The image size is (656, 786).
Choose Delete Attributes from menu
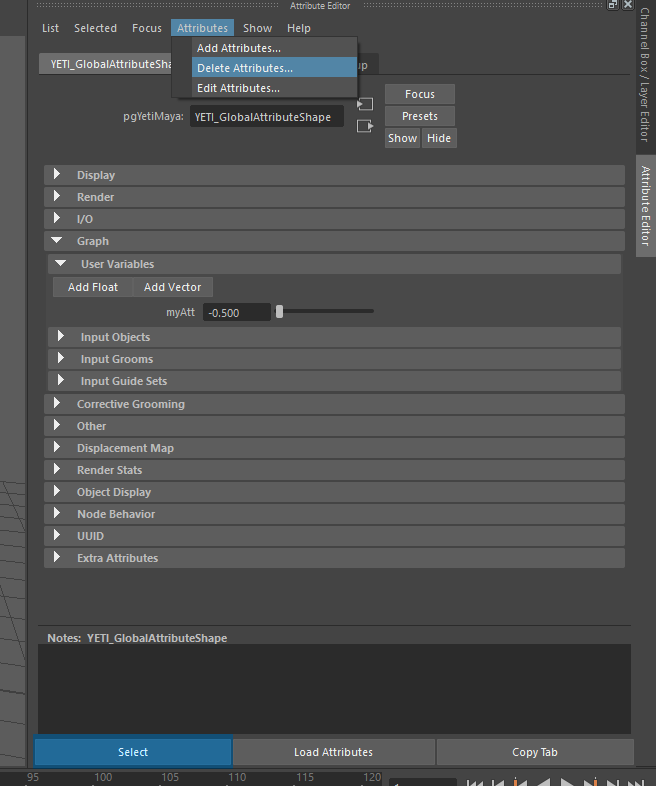coord(245,68)
